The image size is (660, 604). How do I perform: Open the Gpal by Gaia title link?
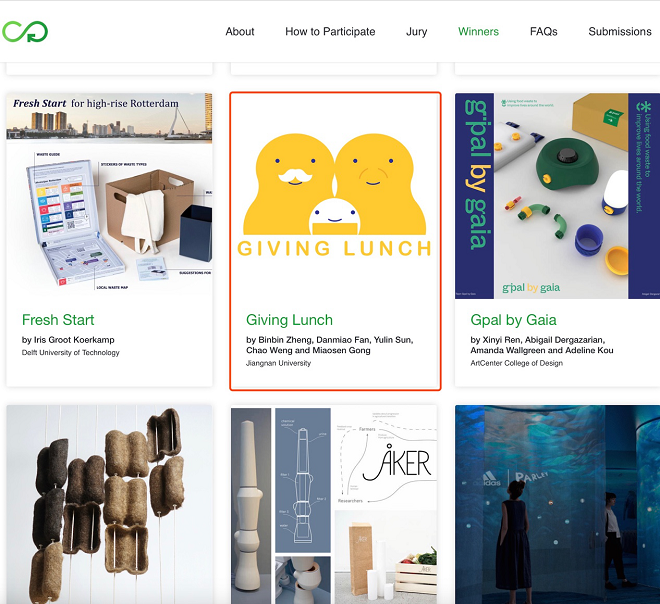point(513,320)
